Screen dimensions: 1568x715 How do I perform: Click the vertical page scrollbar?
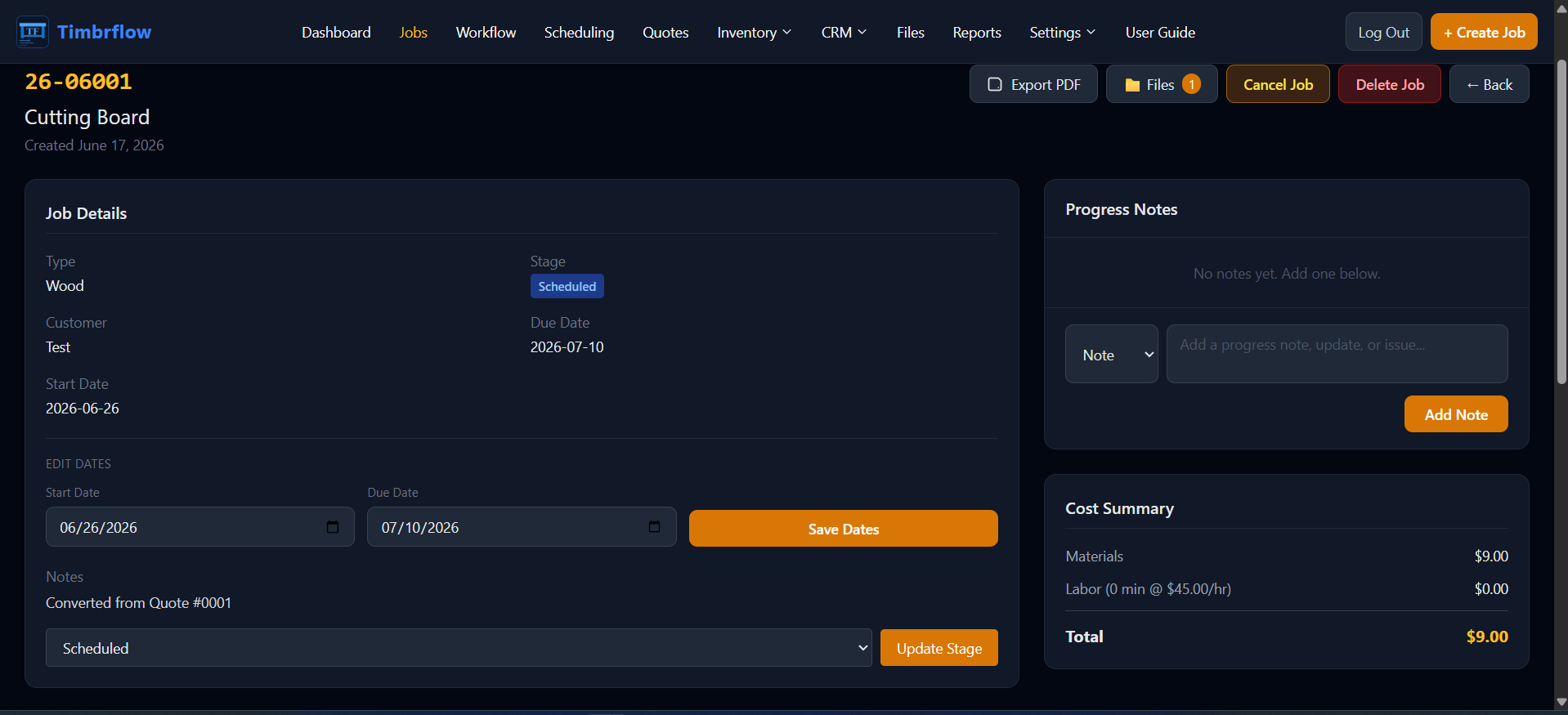point(1561,221)
